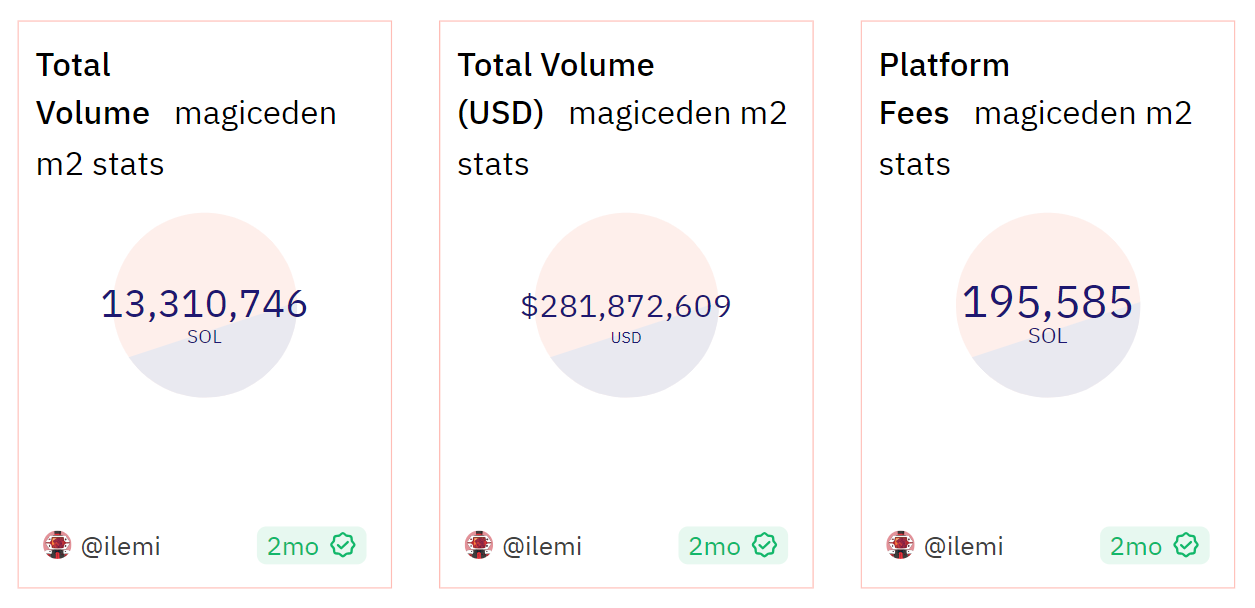Click the @ilemi avatar on Total Volume card
The width and height of the screenshot is (1255, 608).
pos(57,545)
